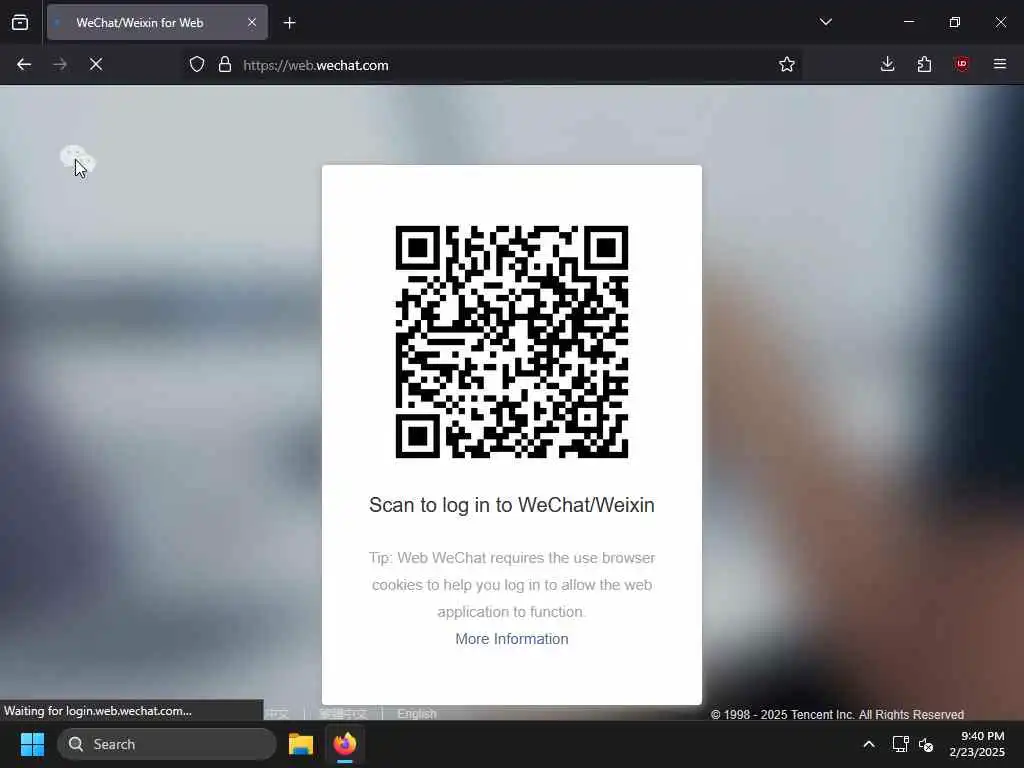Click the WeChat logo on the page
The height and width of the screenshot is (768, 1024).
pos(78,161)
